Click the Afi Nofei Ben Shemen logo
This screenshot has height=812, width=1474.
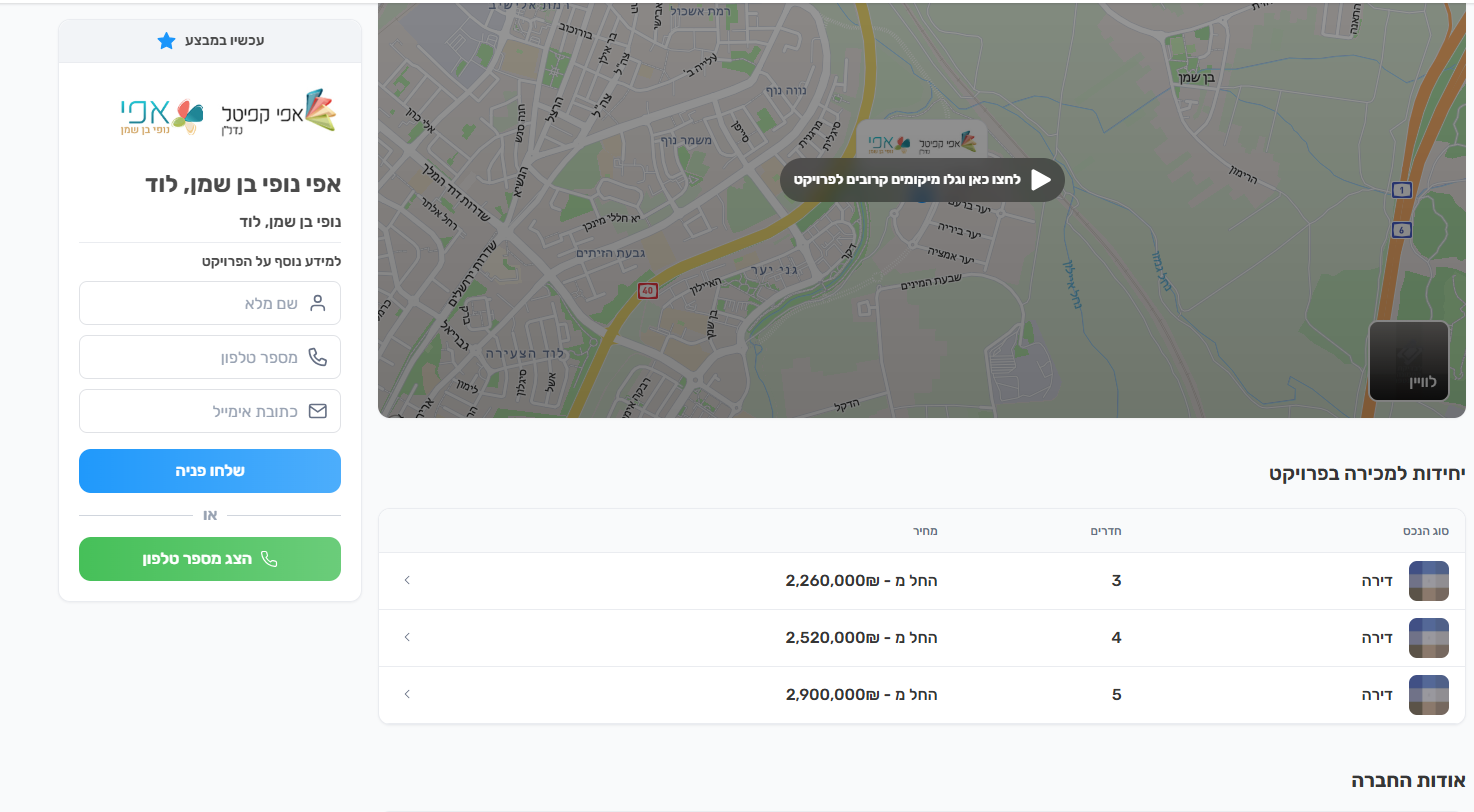click(x=161, y=115)
